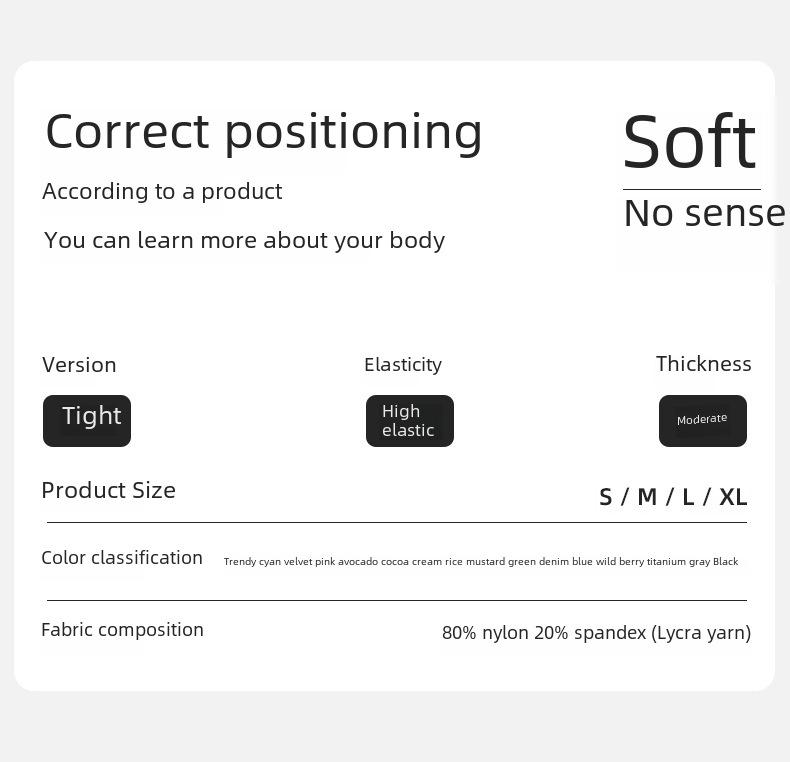Select the Correct positioning heading
The height and width of the screenshot is (762, 790).
[x=264, y=133]
